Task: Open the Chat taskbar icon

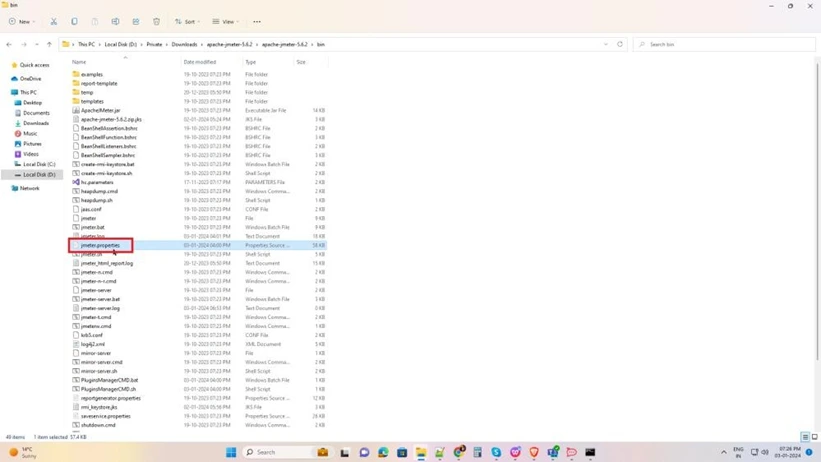Action: 364,452
